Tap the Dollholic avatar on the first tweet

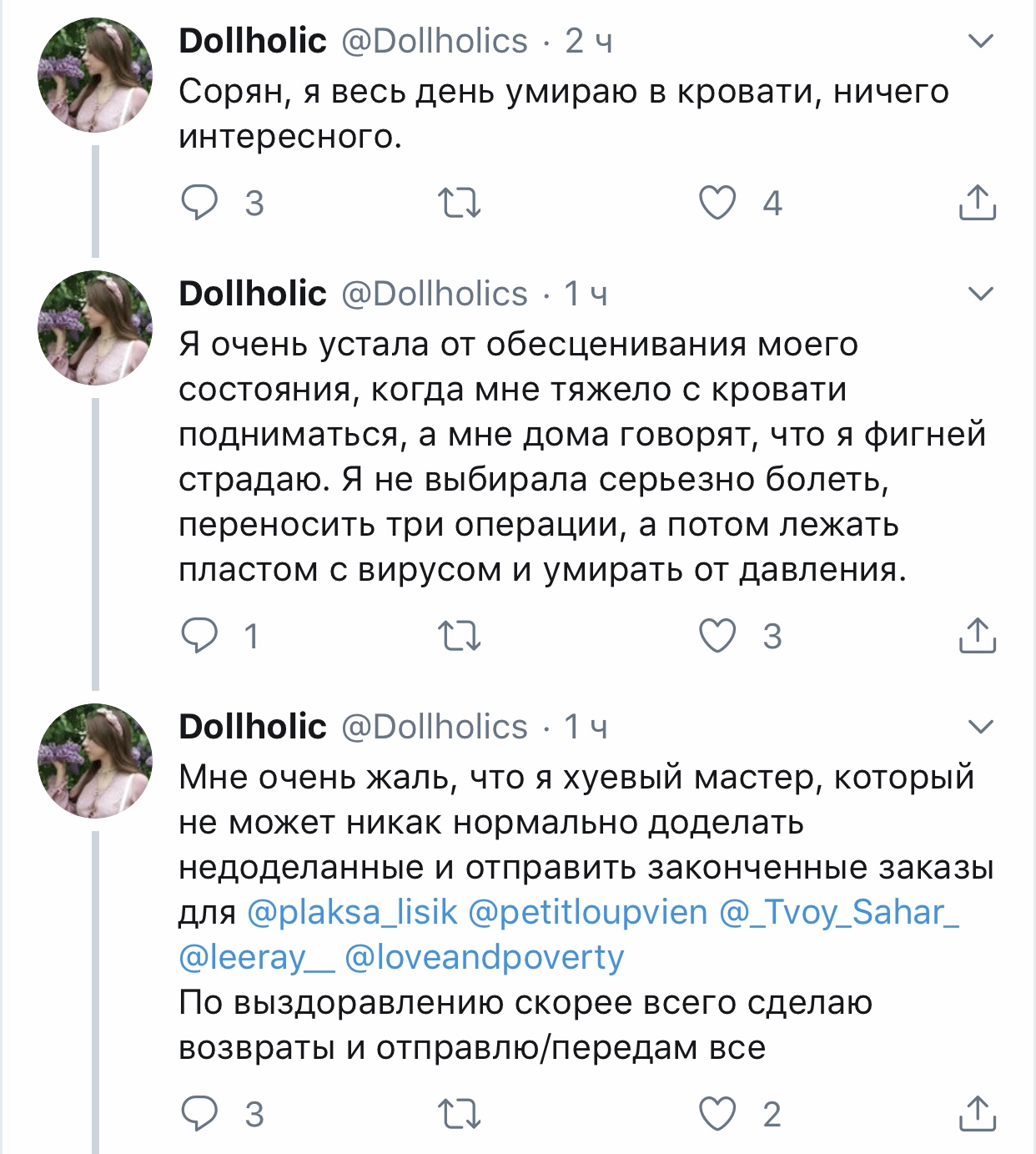[95, 75]
